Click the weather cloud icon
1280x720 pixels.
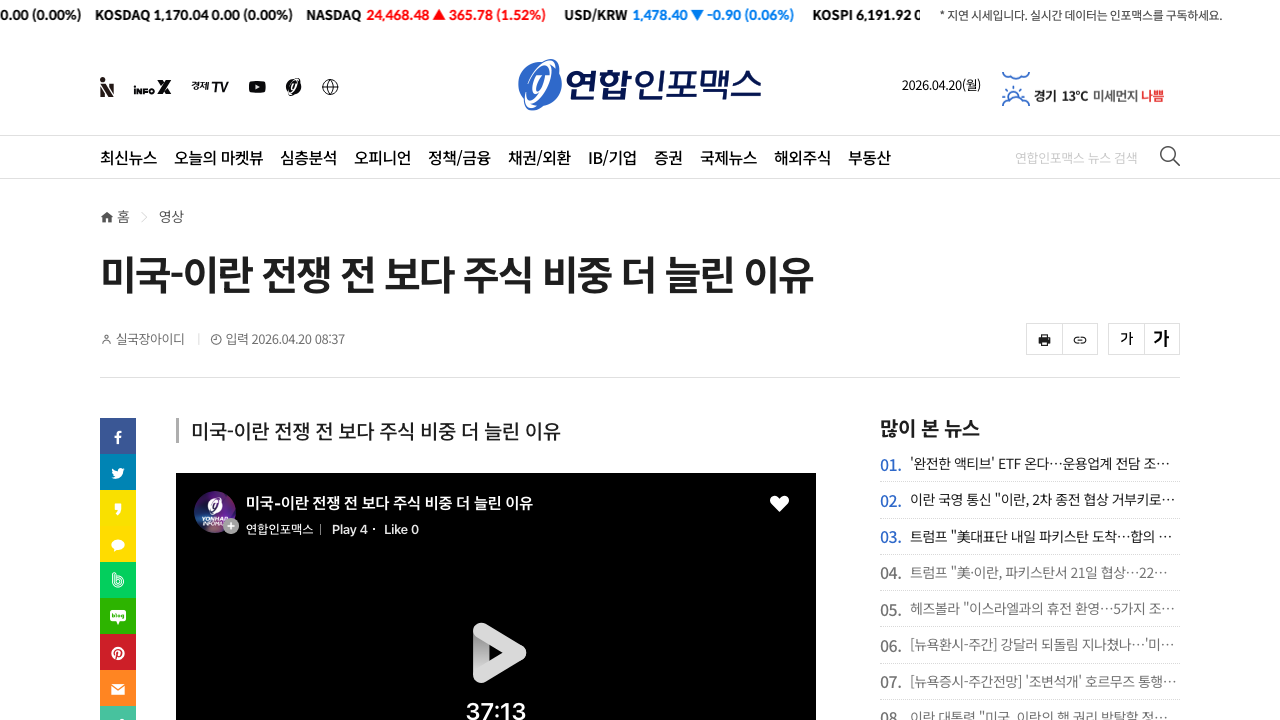1016,90
